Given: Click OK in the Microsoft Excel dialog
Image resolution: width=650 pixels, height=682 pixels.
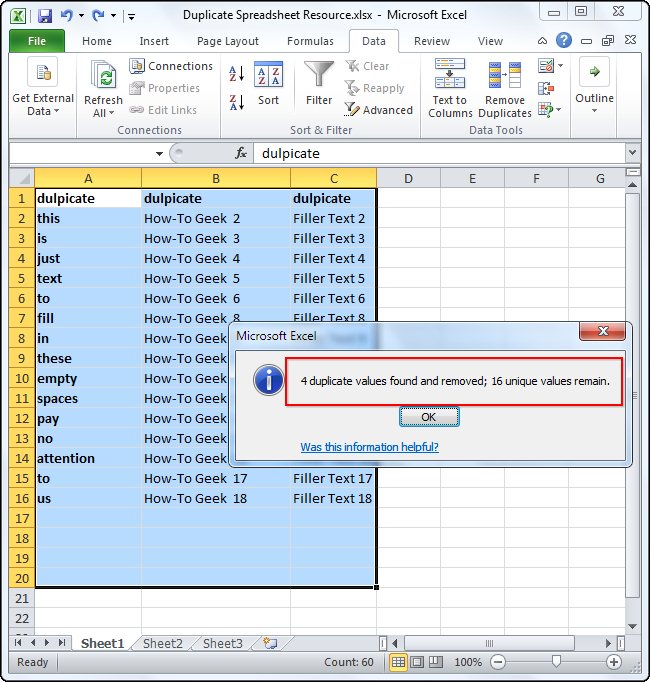Looking at the screenshot, I should tap(429, 417).
